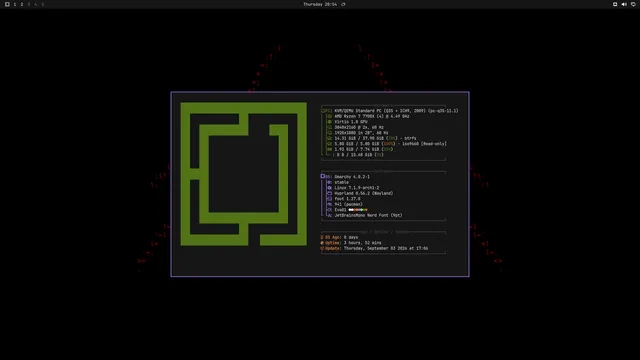The image size is (640, 360).
Task: Switch to workspace 2
Action: 22,4
